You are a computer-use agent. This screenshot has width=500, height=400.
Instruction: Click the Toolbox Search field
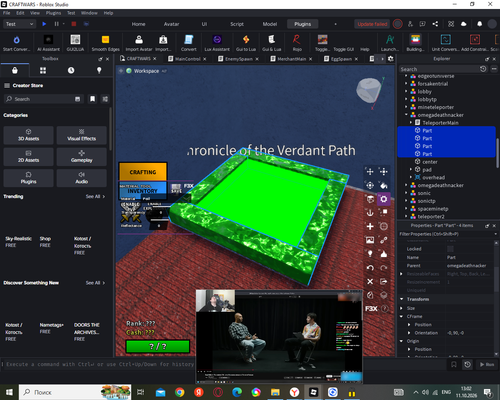[x=42, y=99]
